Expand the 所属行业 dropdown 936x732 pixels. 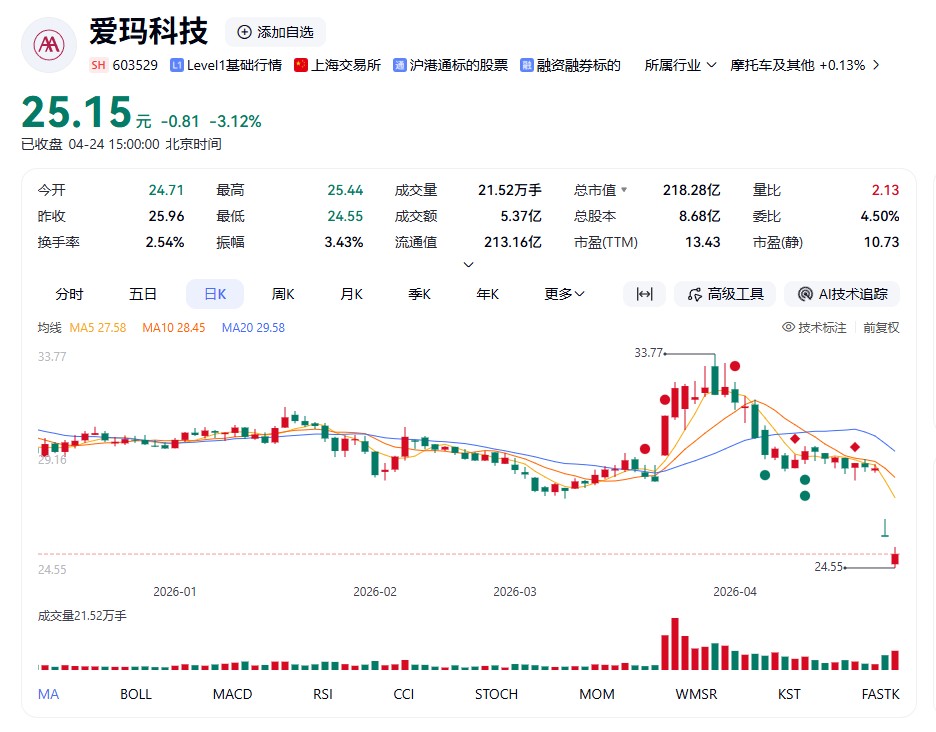click(711, 65)
